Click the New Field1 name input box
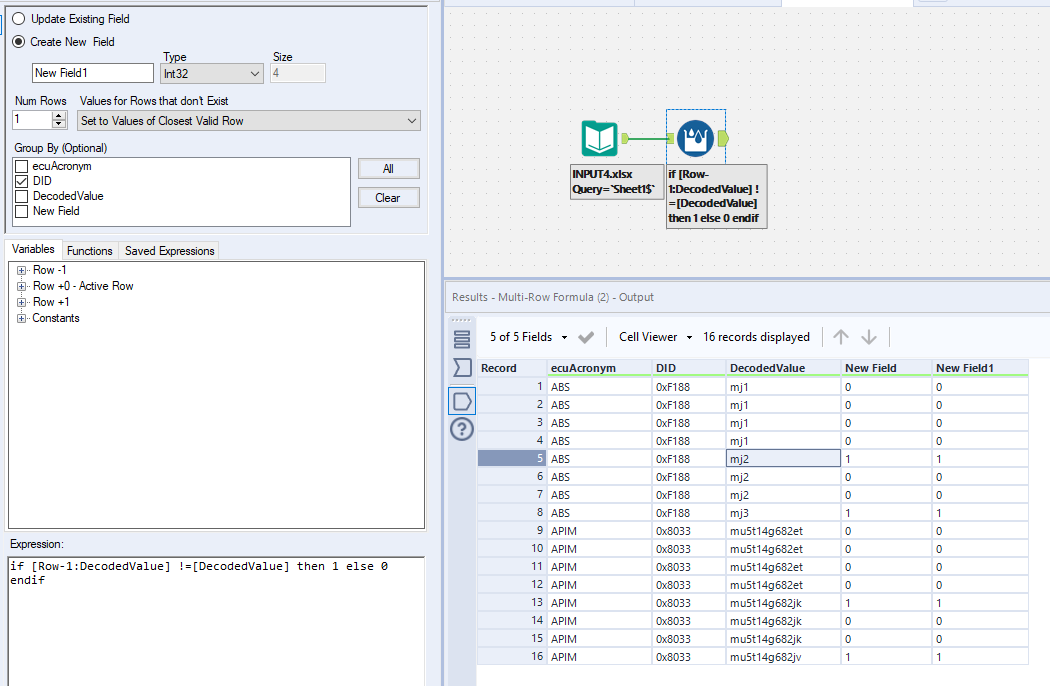 pos(92,73)
